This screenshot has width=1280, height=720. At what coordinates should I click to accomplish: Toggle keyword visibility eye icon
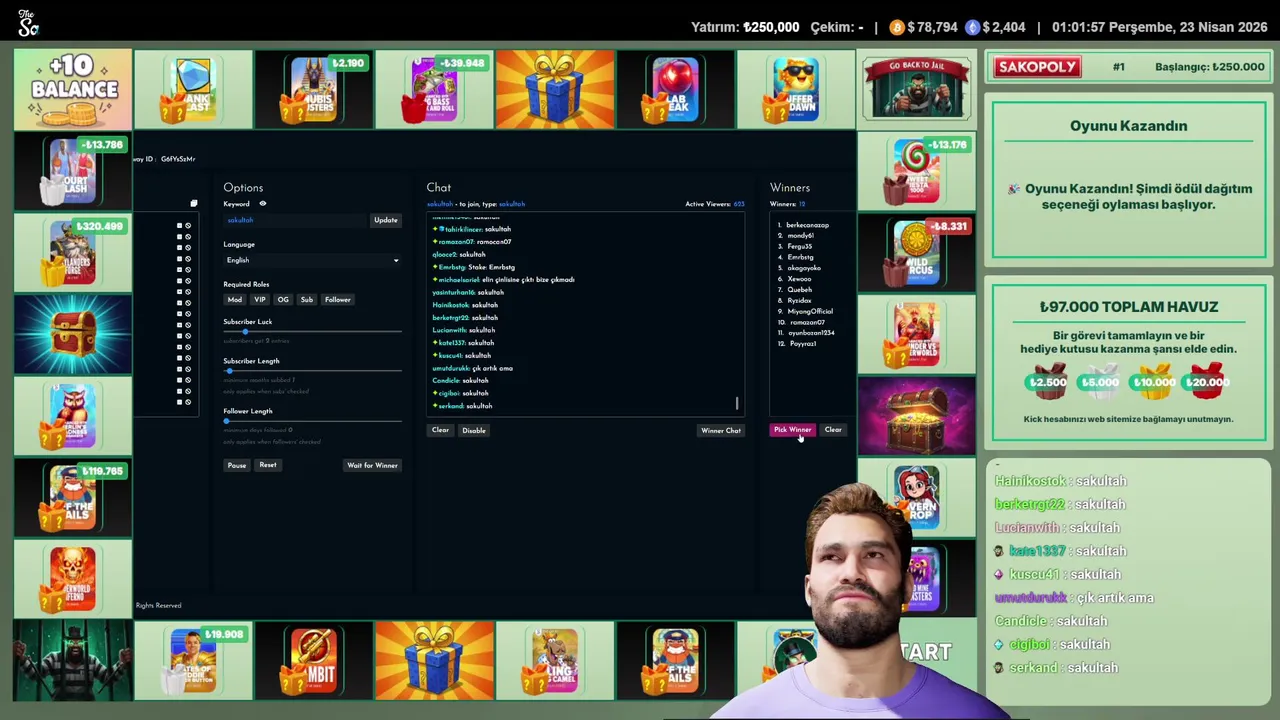point(263,203)
